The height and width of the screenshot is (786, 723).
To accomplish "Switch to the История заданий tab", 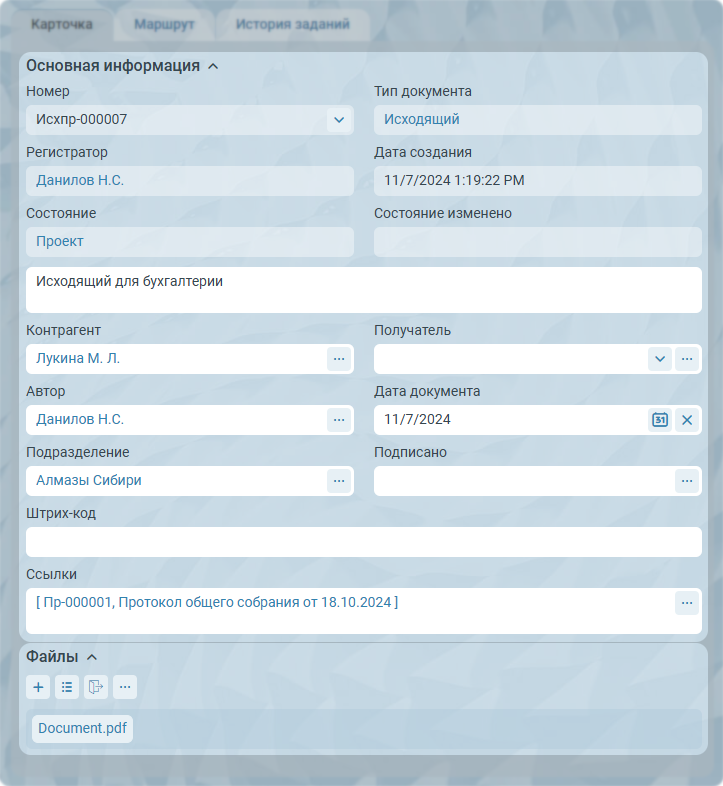I will 293,24.
